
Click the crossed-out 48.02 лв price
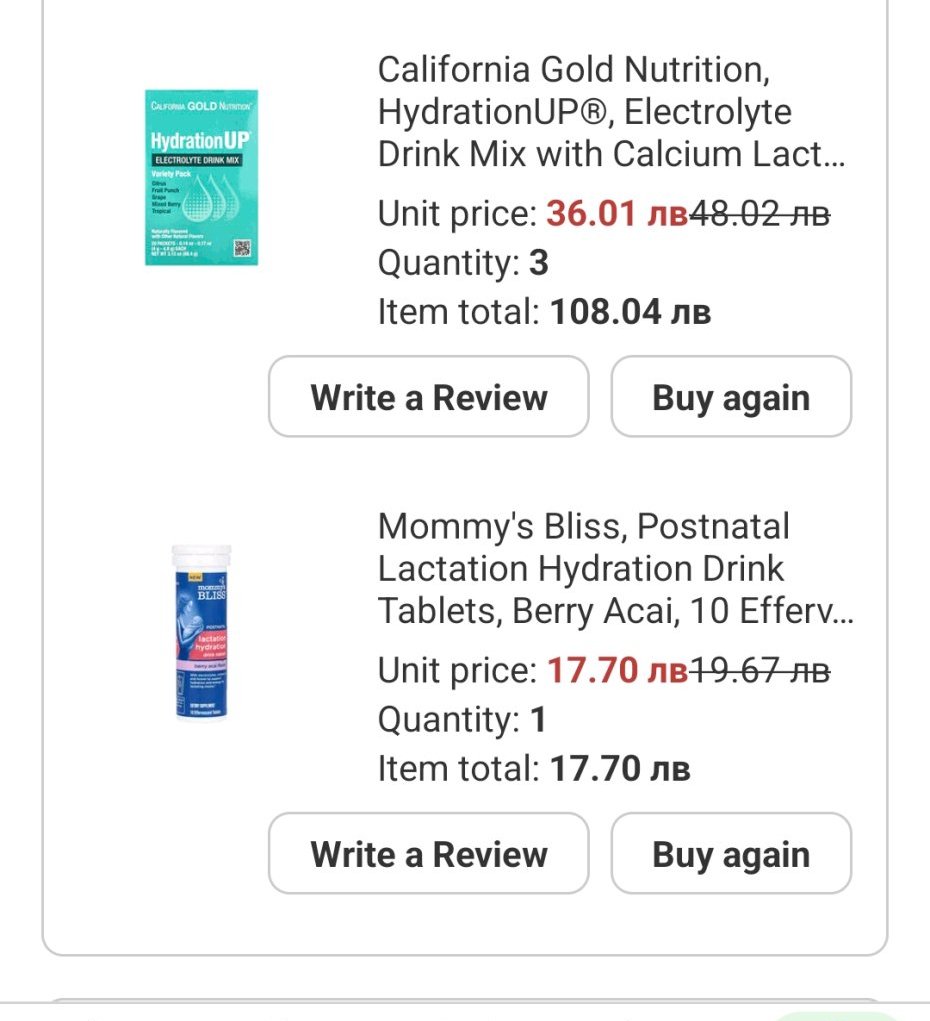coord(760,214)
